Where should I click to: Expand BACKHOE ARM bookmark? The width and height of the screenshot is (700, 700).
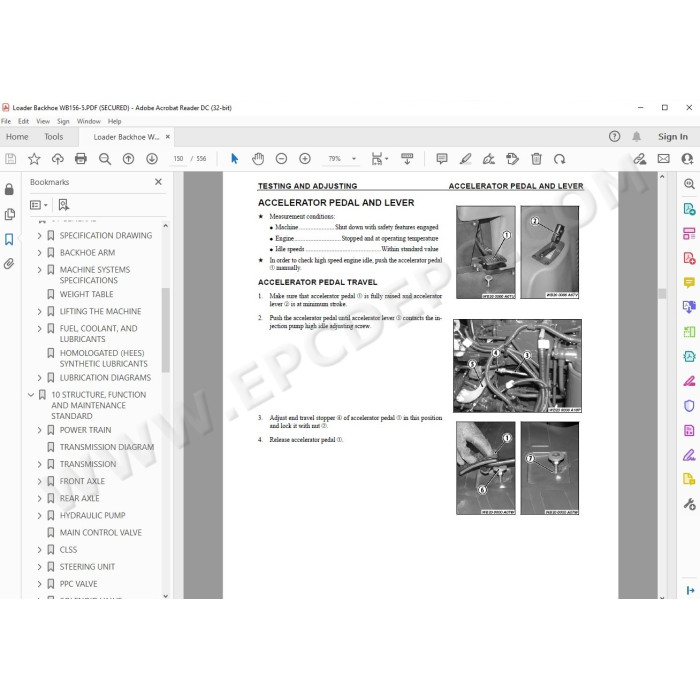39,253
